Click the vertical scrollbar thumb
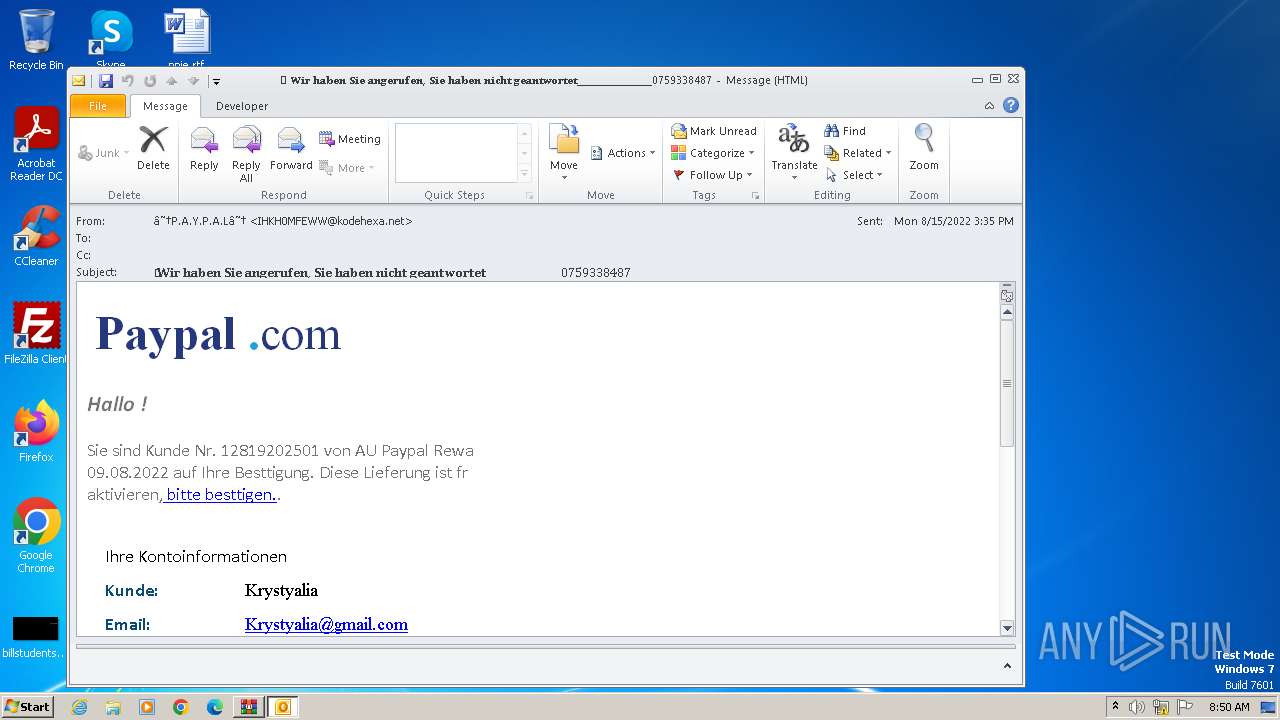This screenshot has width=1280, height=720. click(1007, 383)
